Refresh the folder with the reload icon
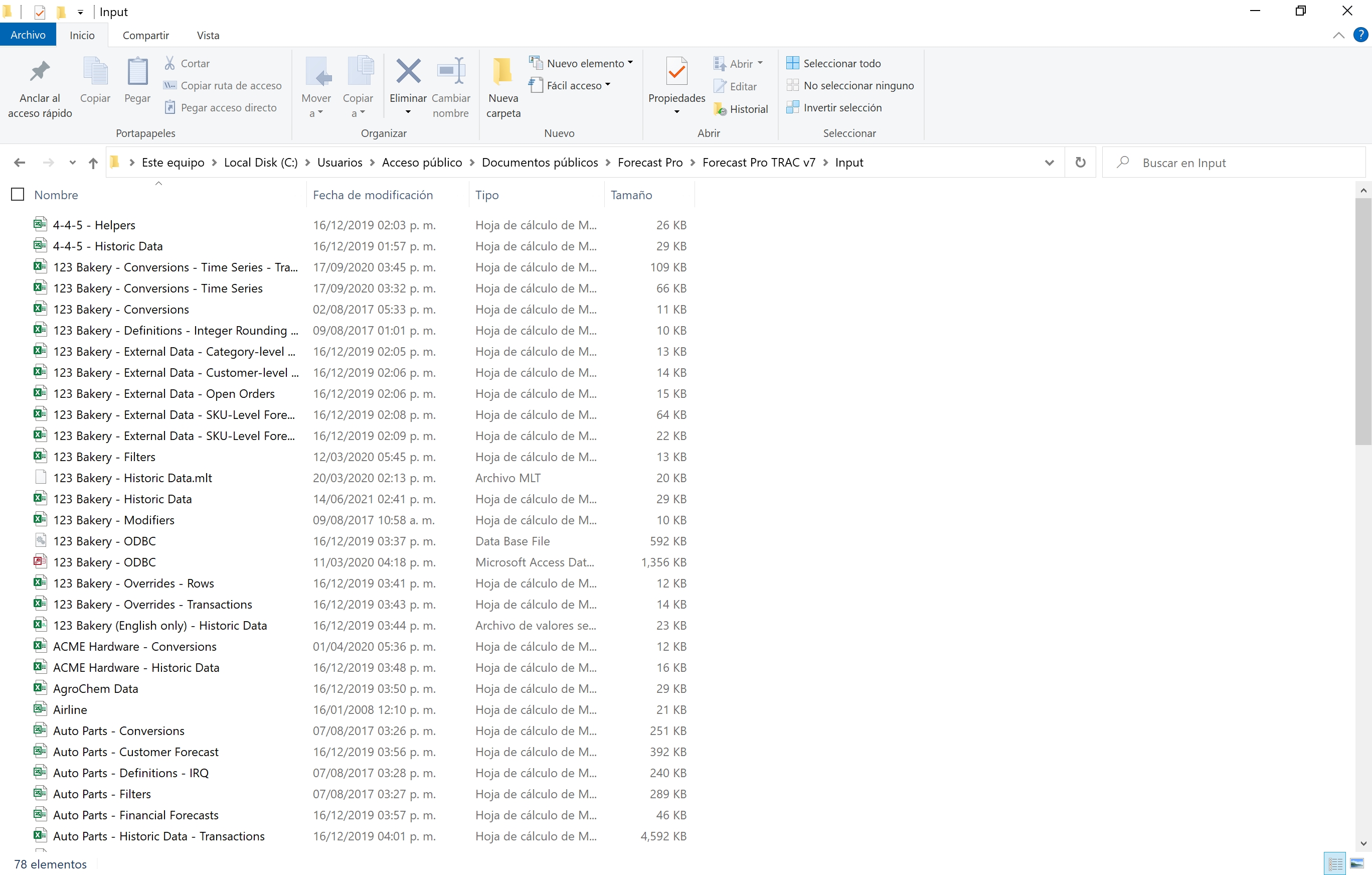The height and width of the screenshot is (875, 1372). click(x=1080, y=163)
